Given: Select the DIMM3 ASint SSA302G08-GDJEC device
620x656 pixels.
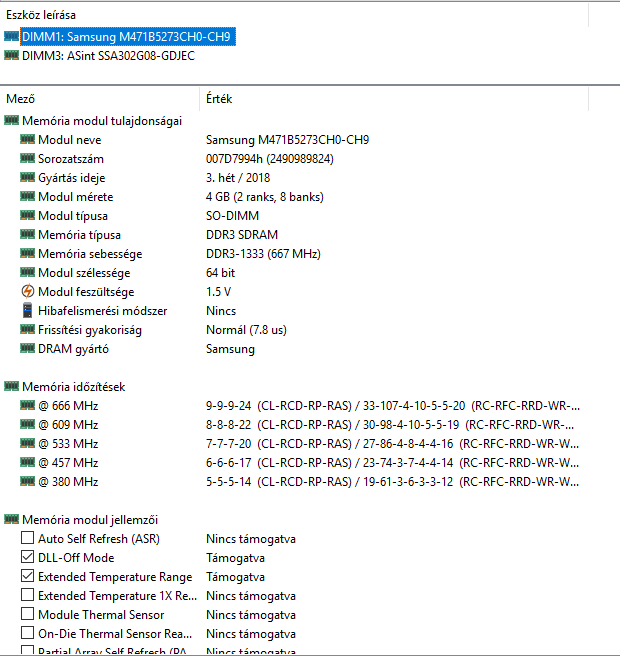Looking at the screenshot, I should (108, 56).
